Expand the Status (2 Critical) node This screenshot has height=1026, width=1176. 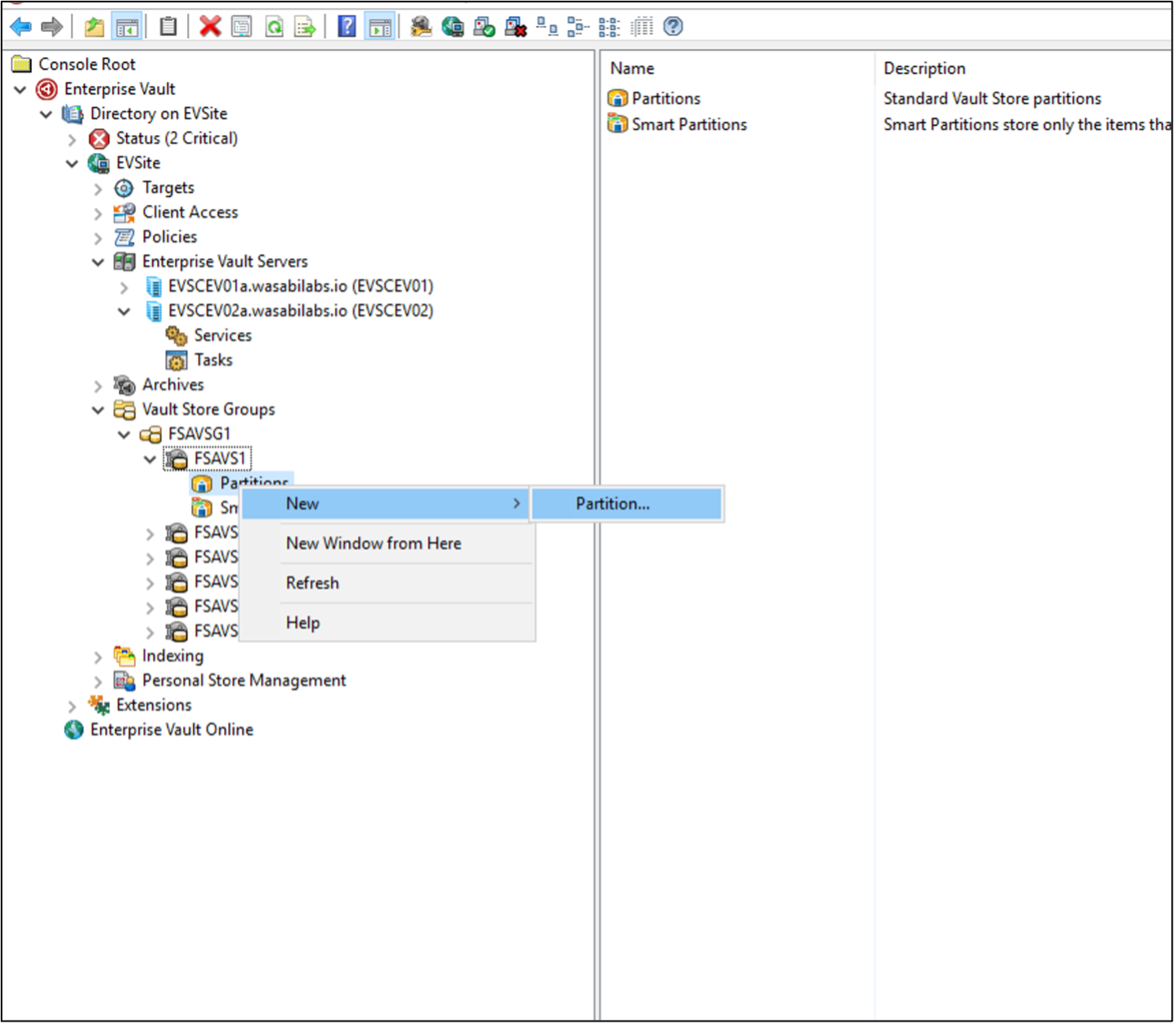(72, 139)
